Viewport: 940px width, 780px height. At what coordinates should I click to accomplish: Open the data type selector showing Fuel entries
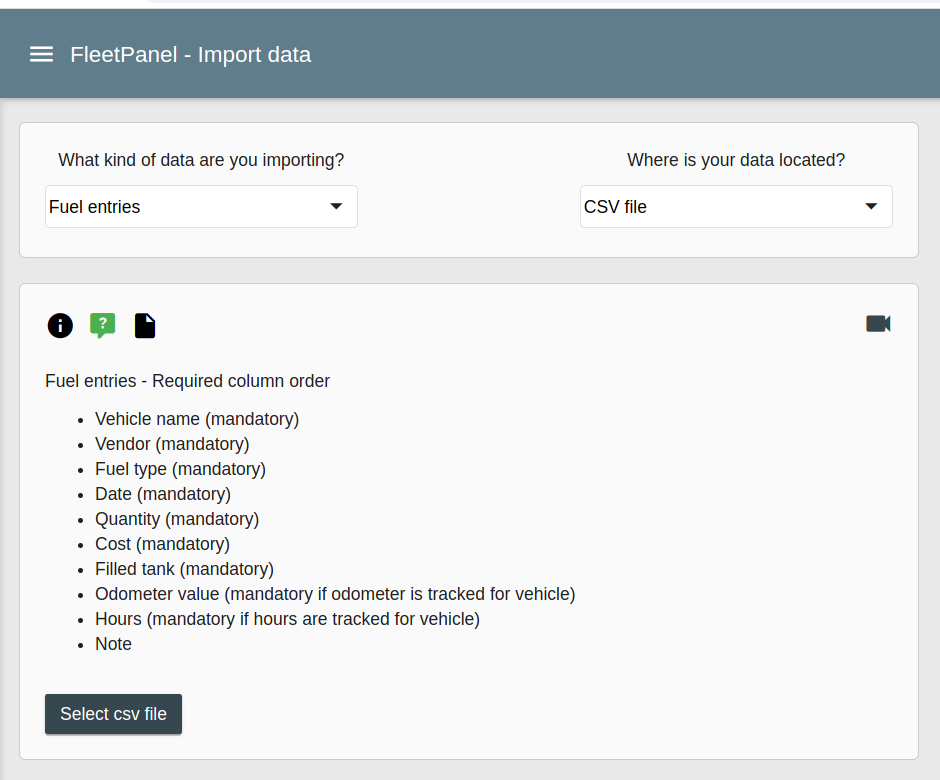[x=190, y=207]
